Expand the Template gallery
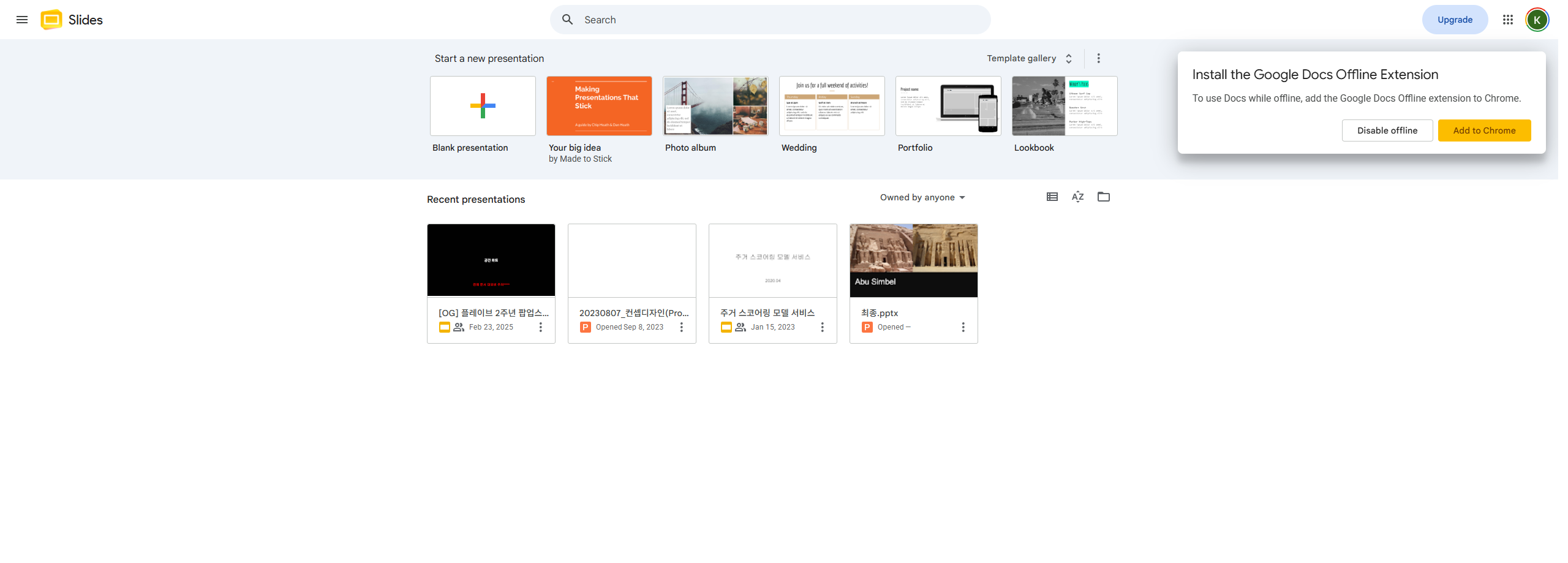Screen dimensions: 1568x563 pos(1030,58)
